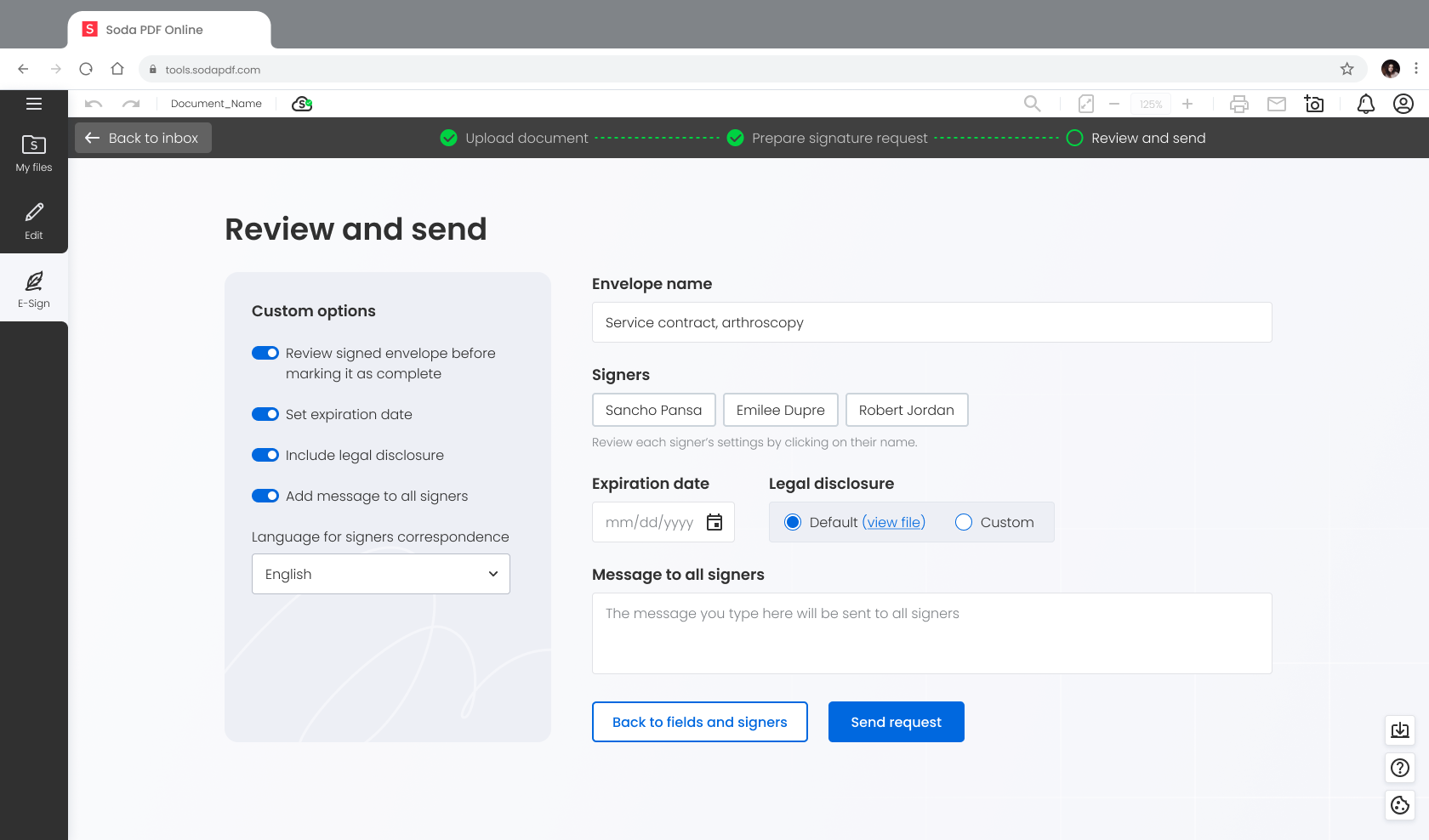Click the Message to all signers textbox
Viewport: 1429px width, 840px height.
931,633
